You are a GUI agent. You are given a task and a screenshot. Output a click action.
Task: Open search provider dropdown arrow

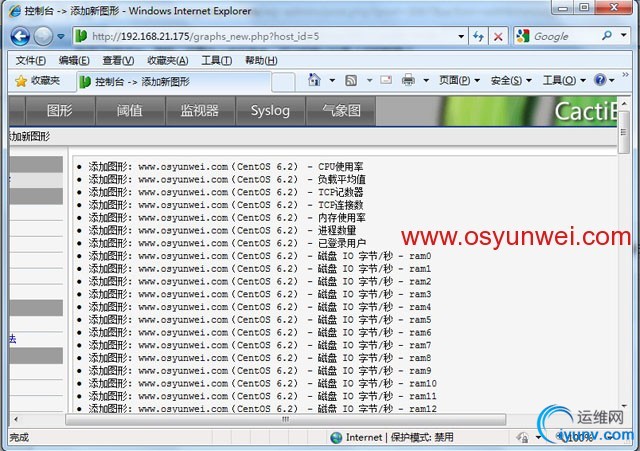[x=624, y=36]
